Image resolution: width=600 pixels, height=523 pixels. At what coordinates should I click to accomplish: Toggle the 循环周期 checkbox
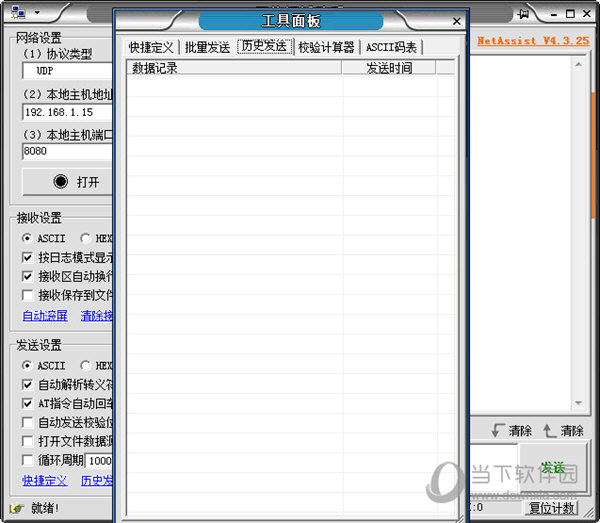point(28,460)
